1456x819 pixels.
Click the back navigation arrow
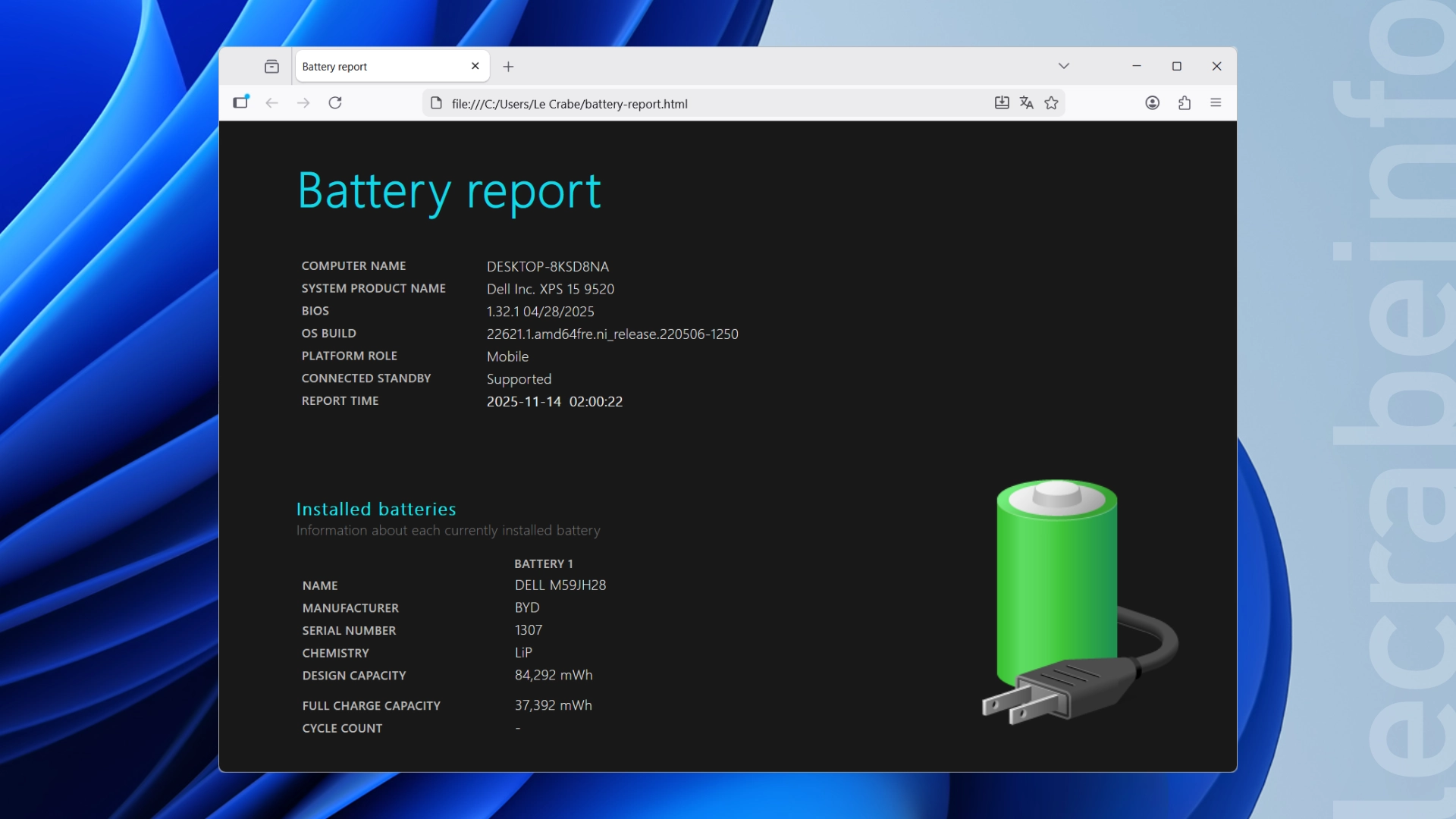(x=271, y=103)
